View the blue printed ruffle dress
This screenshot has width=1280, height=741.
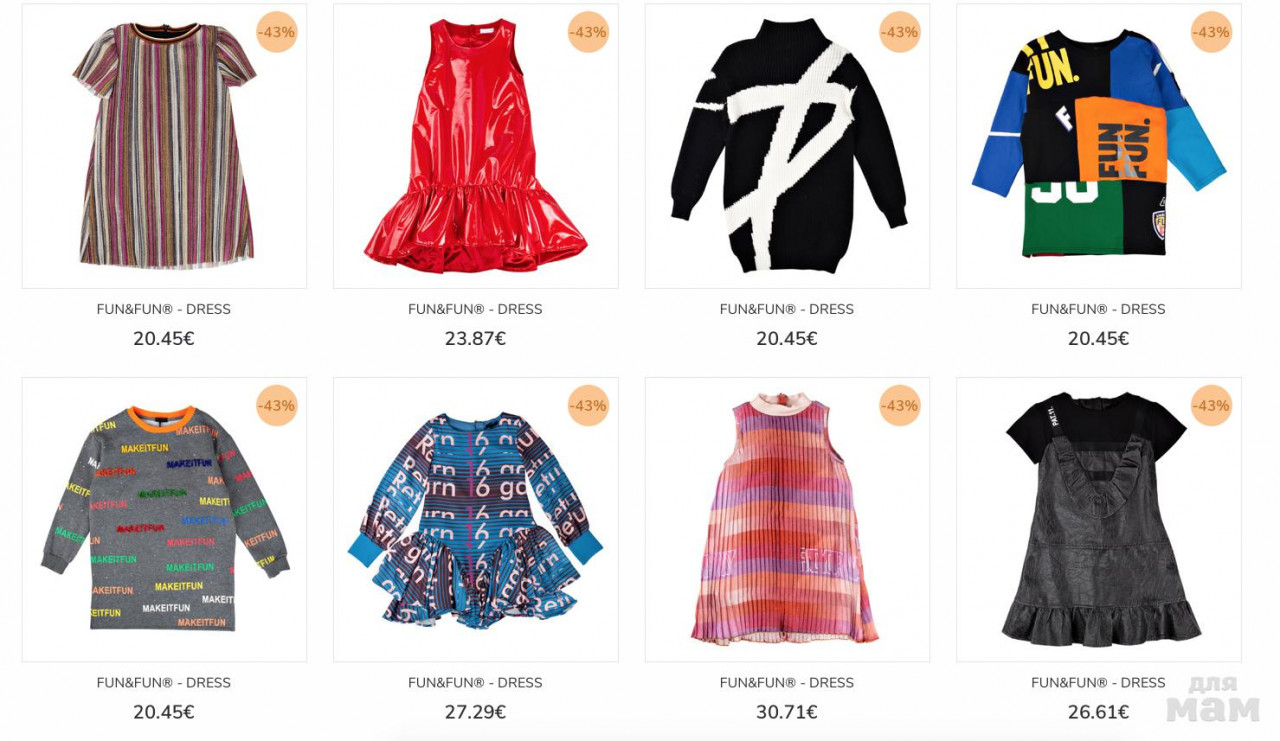coord(475,520)
